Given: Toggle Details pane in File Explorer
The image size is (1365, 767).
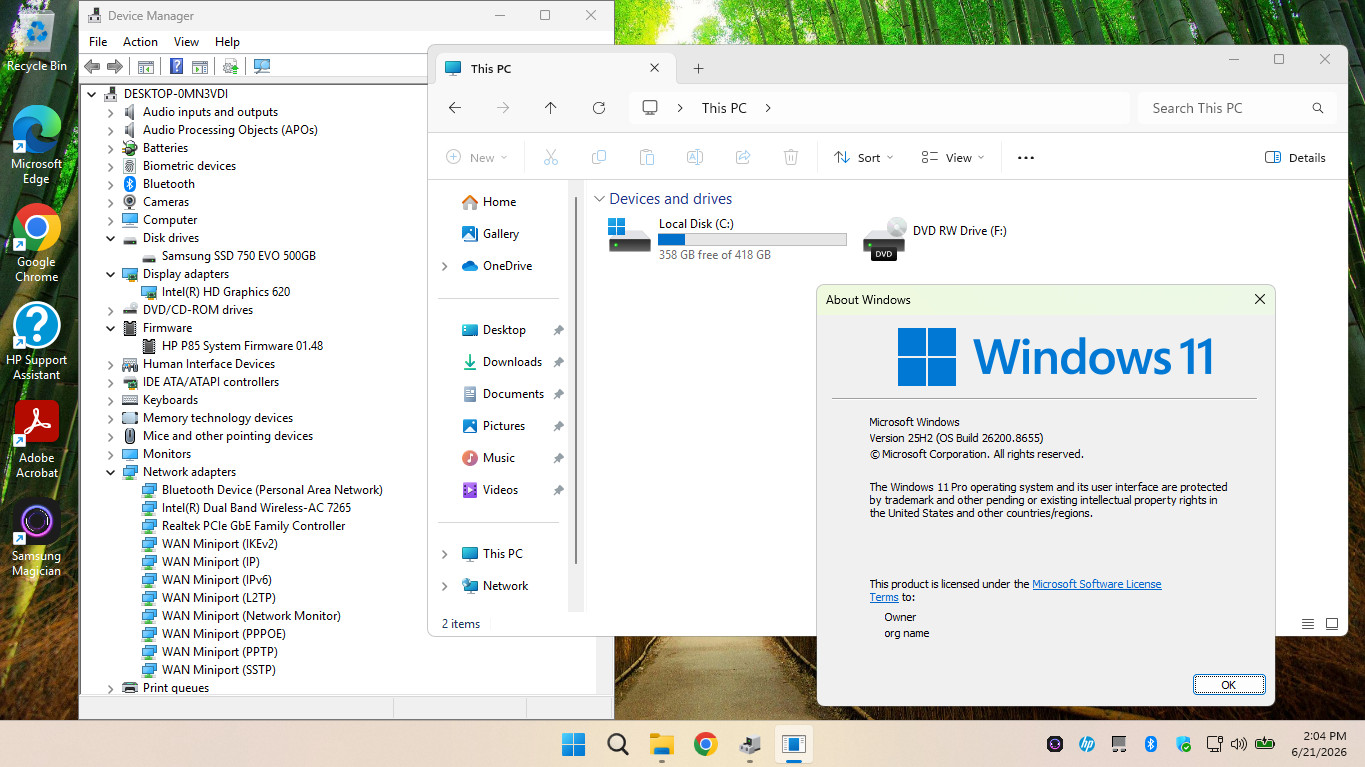Looking at the screenshot, I should click(1296, 157).
